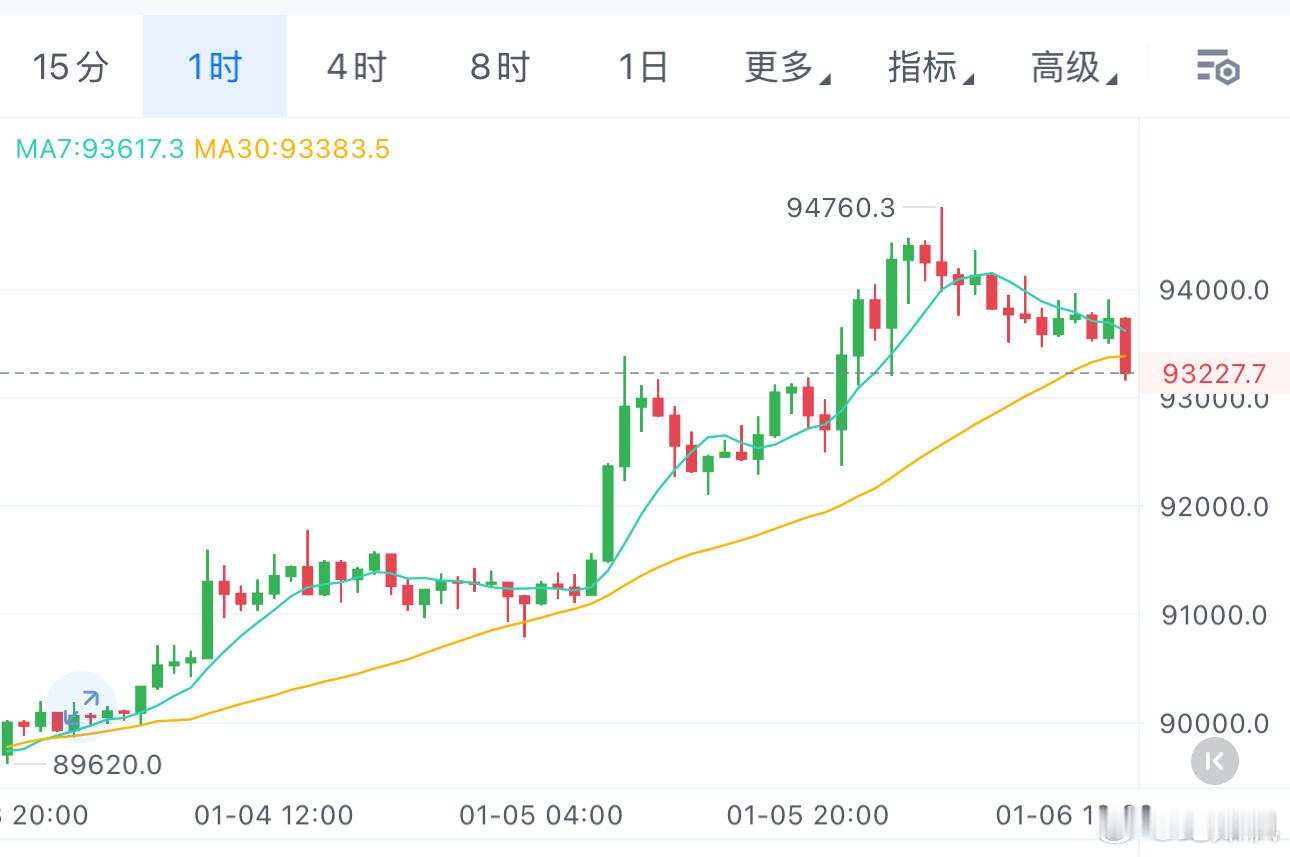Select the 1时 timeframe tab
The width and height of the screenshot is (1290, 857).
(x=211, y=66)
